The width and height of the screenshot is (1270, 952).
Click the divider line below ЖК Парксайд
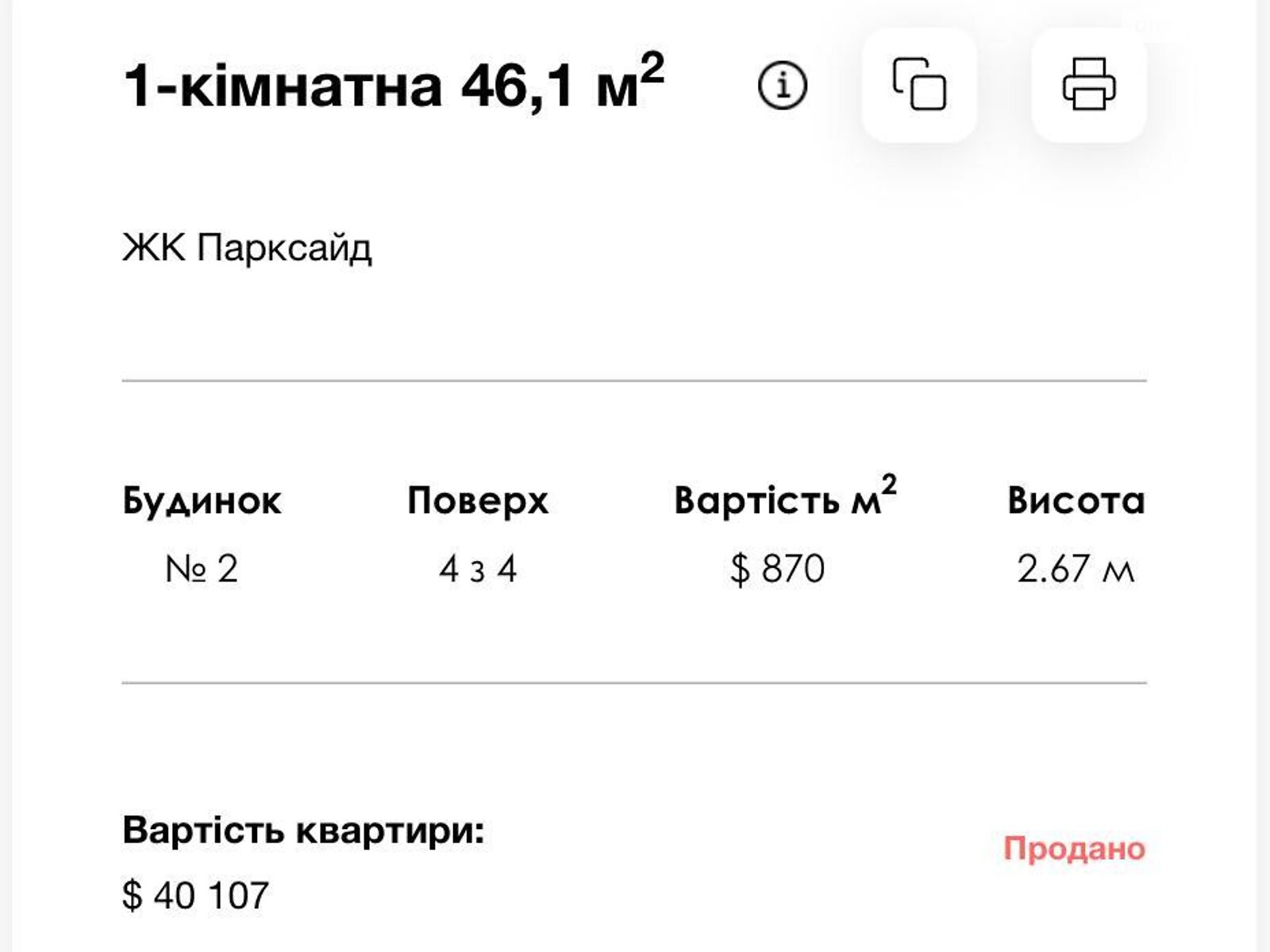pos(633,381)
